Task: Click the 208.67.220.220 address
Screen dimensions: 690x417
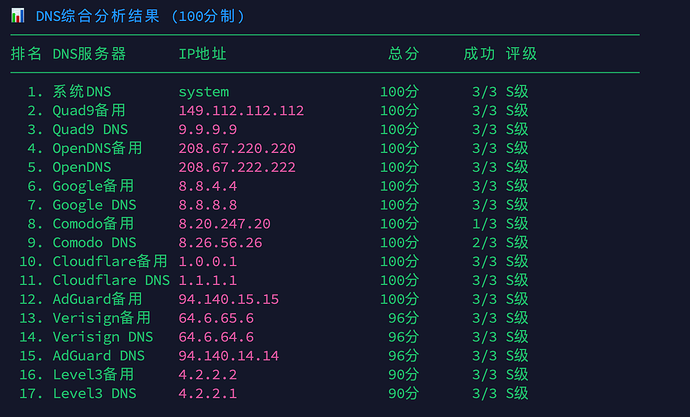Action: click(237, 148)
